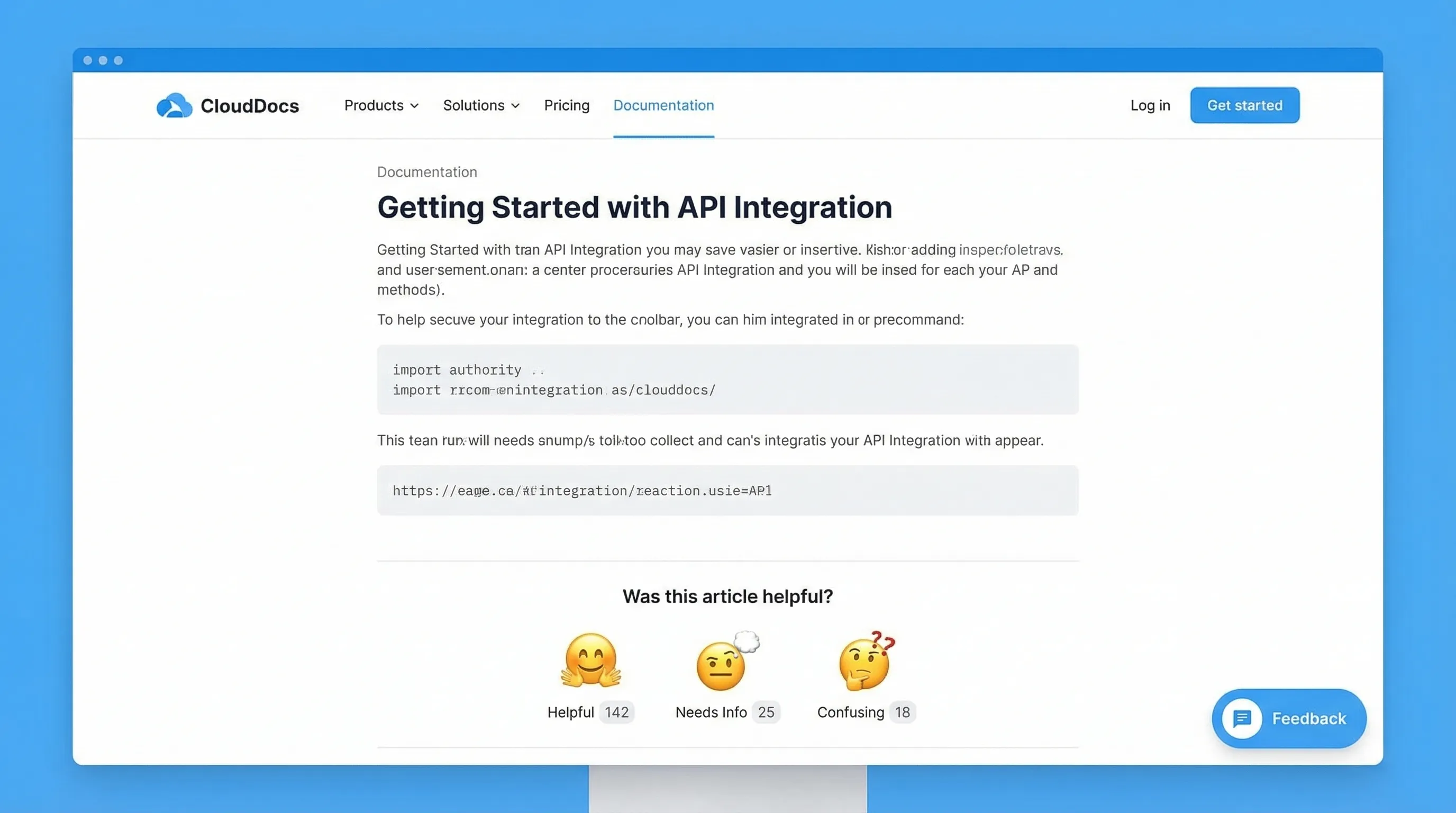
Task: Toggle the Needs Info reaction showing 25
Action: pyautogui.click(x=726, y=712)
